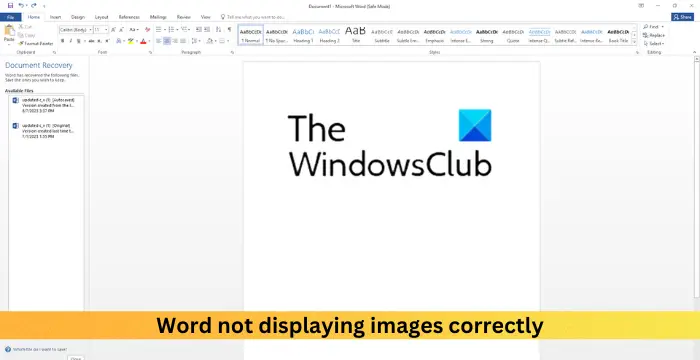
Task: Click the Clear All Formatting icon
Action: (x=147, y=29)
